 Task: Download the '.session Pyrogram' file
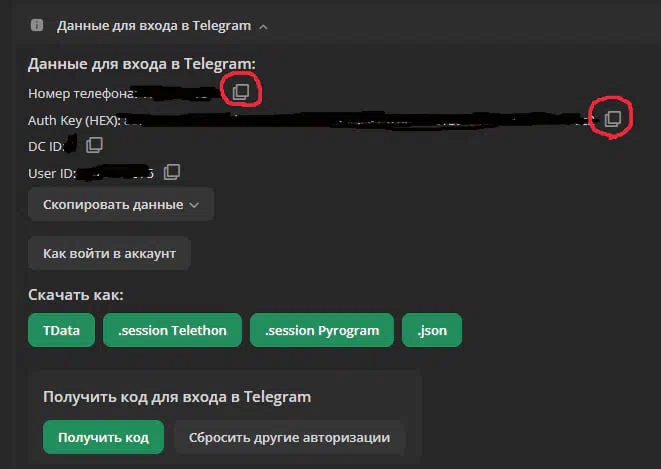coord(322,330)
